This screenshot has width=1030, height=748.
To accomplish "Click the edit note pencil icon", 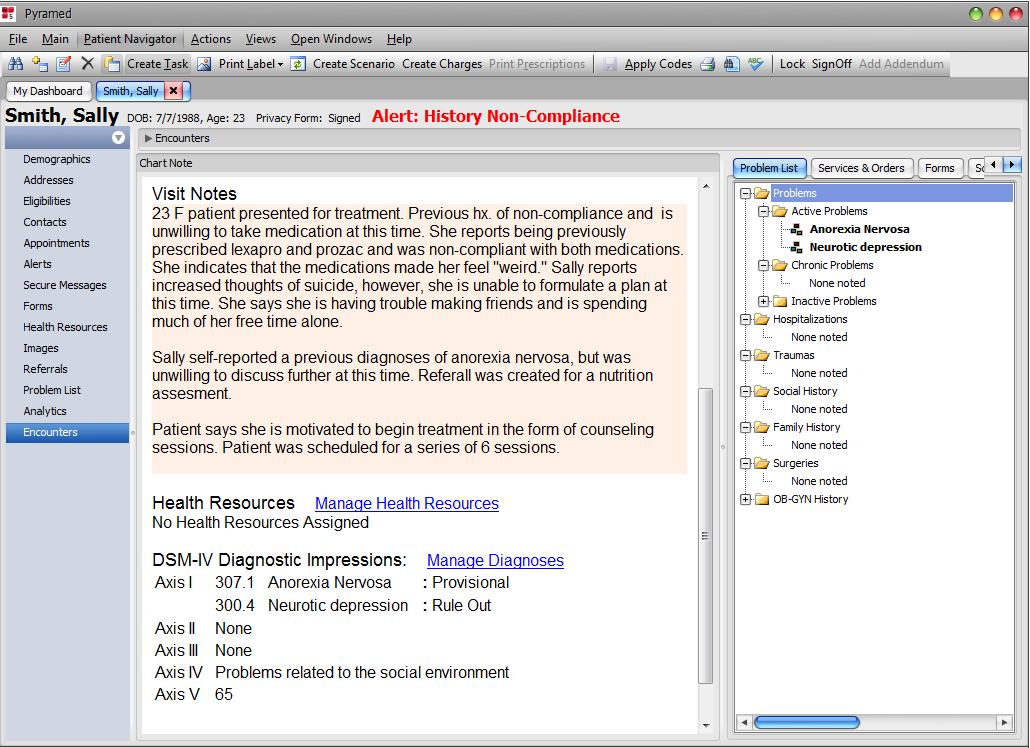I will (64, 64).
